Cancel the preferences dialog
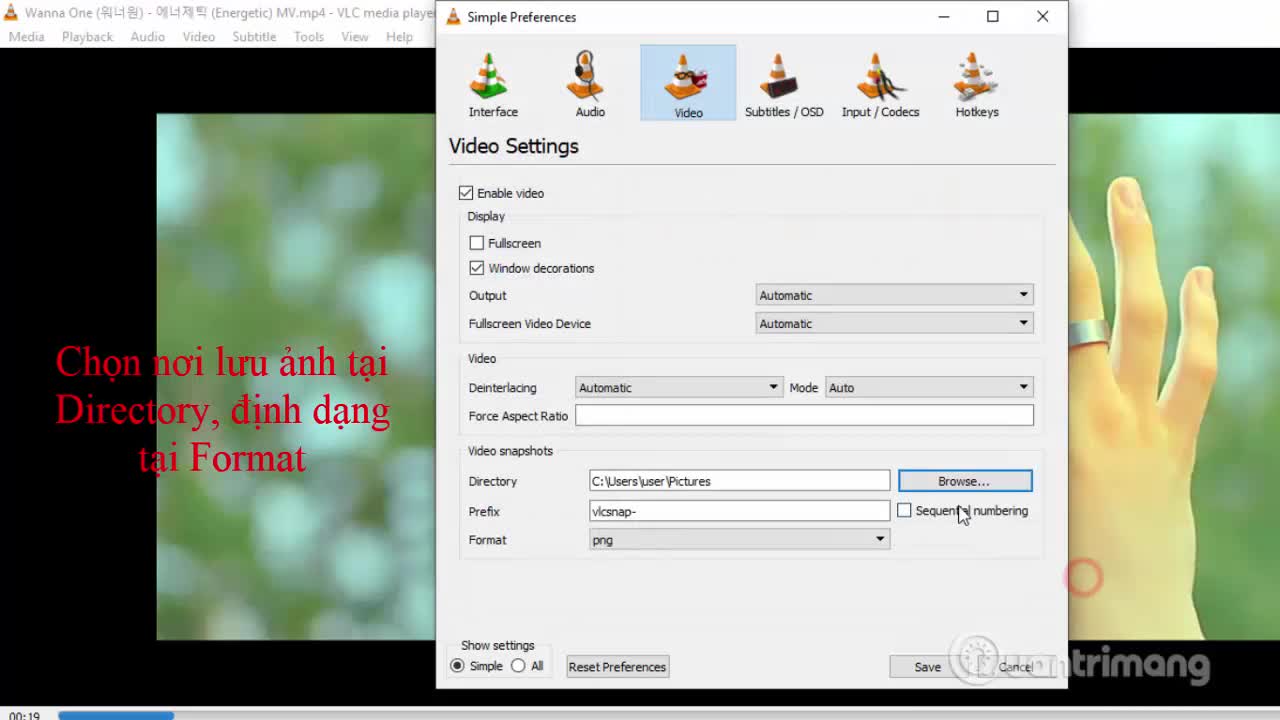This screenshot has width=1280, height=720. click(1016, 667)
